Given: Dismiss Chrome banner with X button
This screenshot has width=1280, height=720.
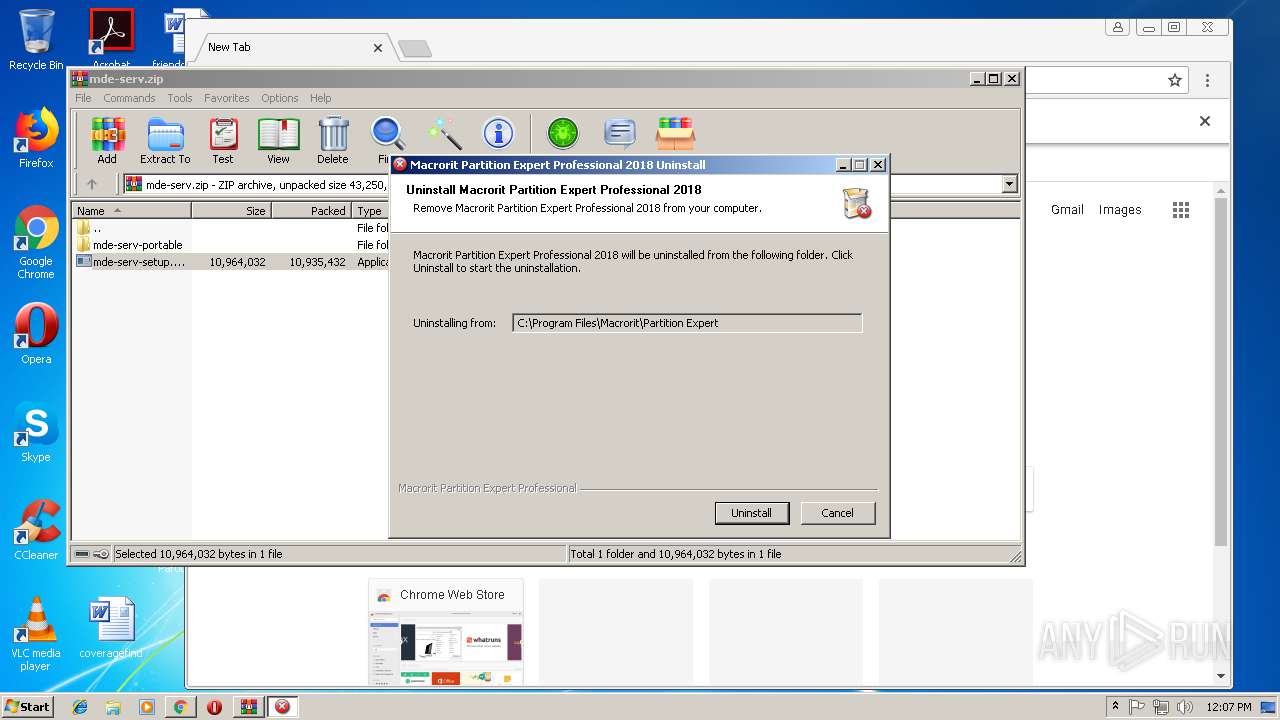Looking at the screenshot, I should 1205,121.
